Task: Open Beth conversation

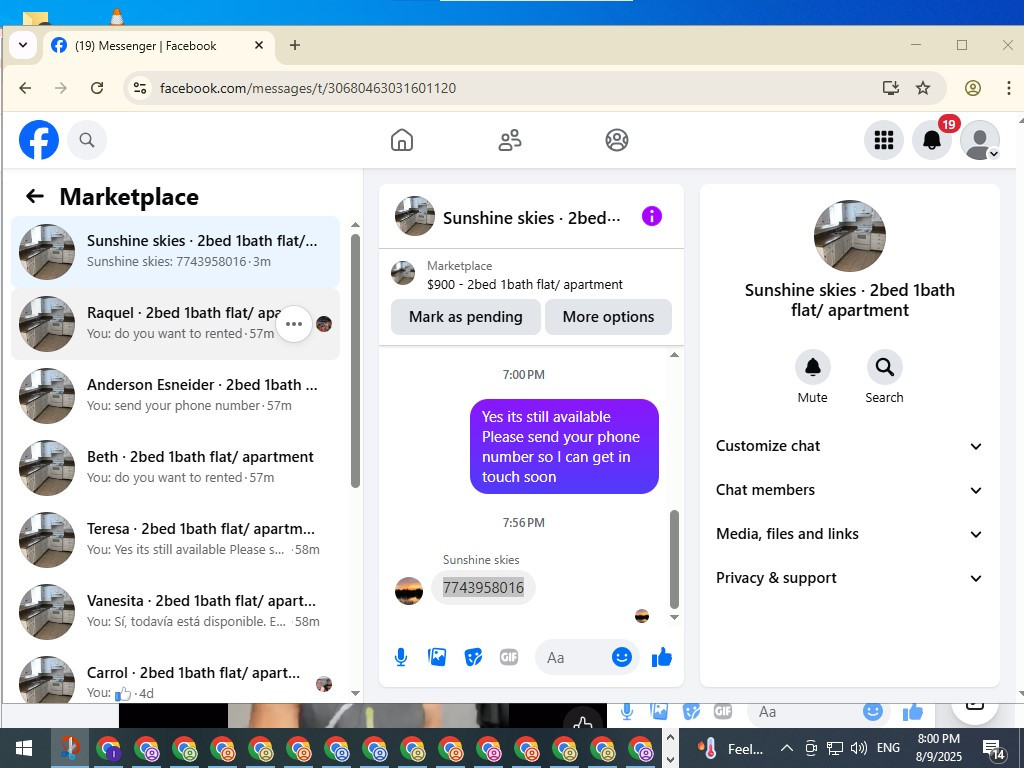Action: click(176, 467)
